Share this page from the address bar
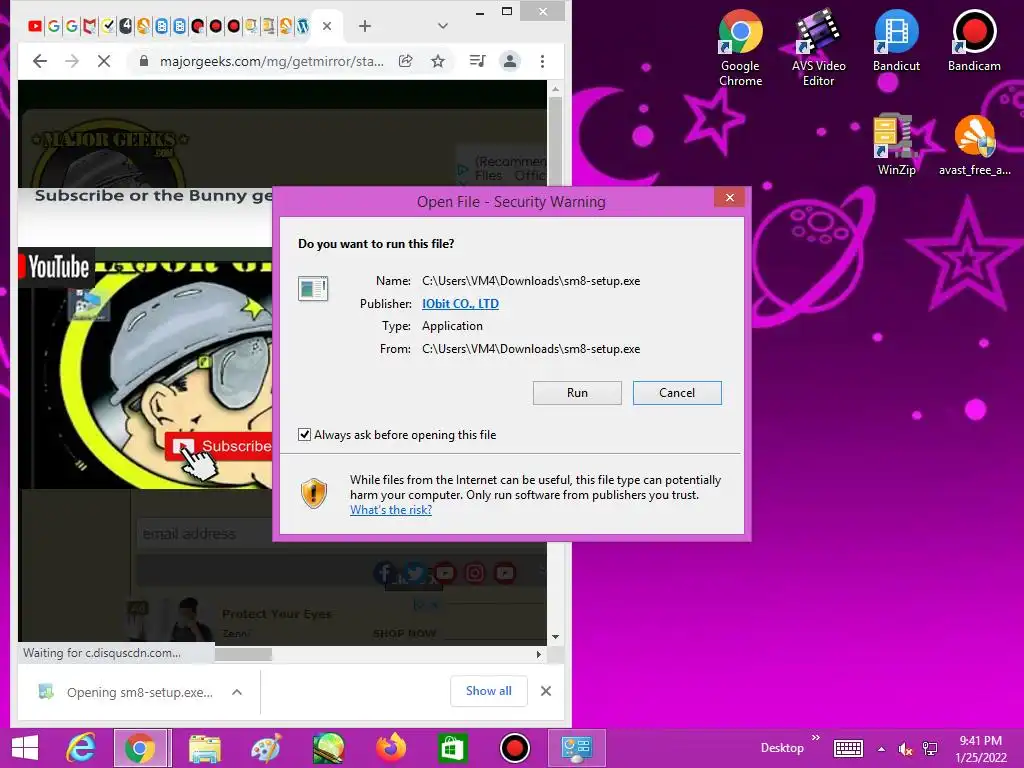 (x=406, y=61)
